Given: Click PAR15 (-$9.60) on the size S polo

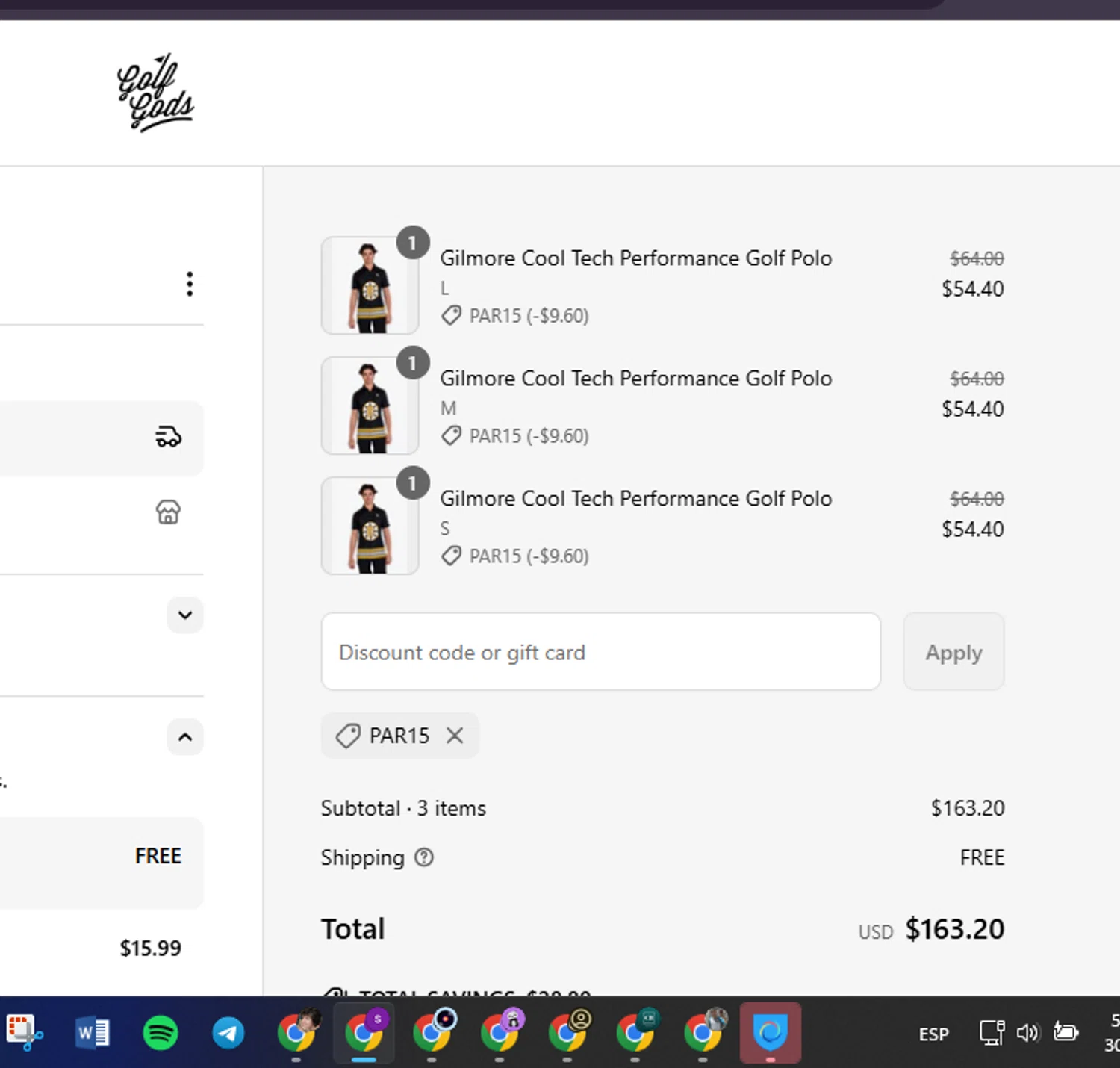Looking at the screenshot, I should tap(529, 556).
